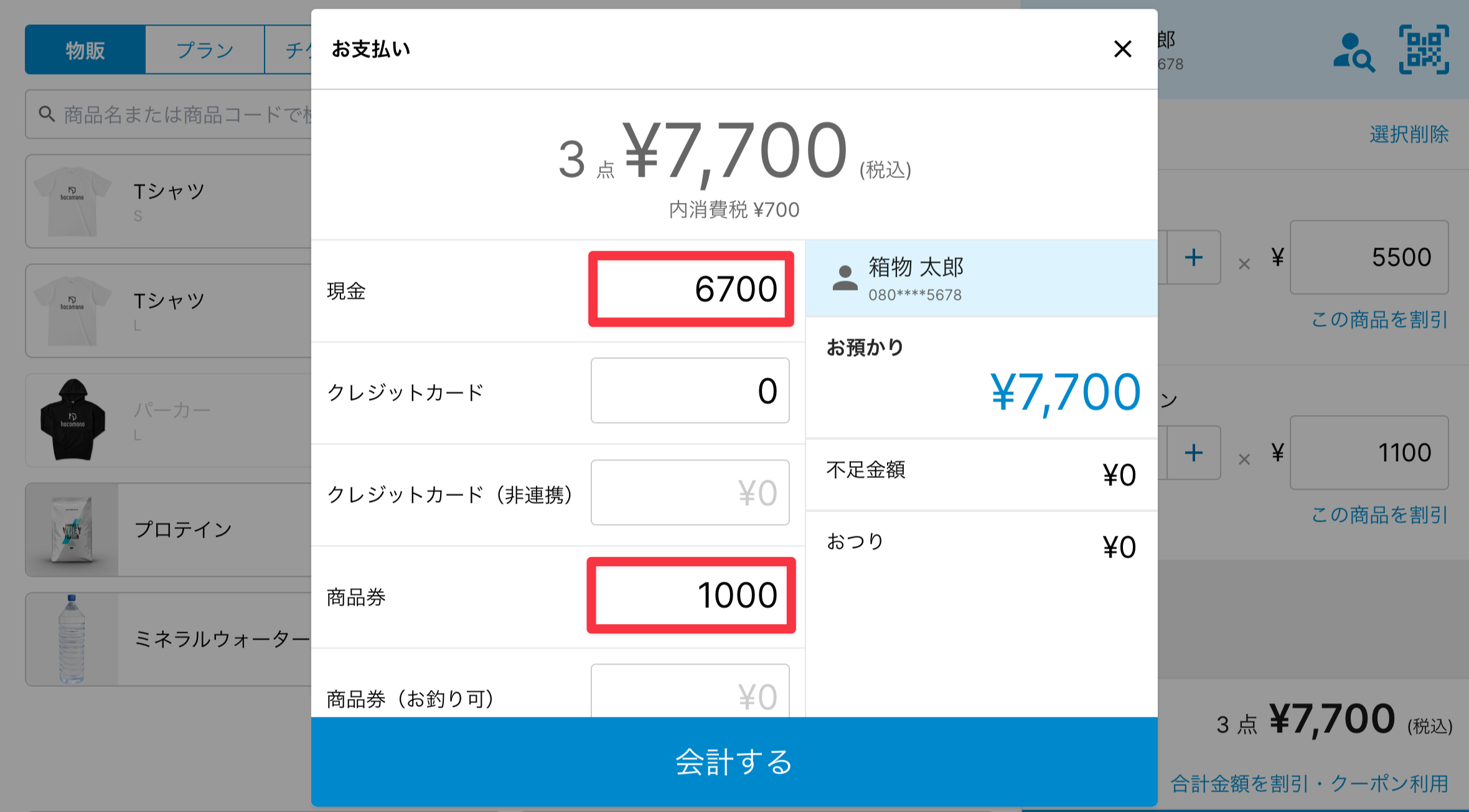Select the black パーカー product thumbnail
The height and width of the screenshot is (812, 1469).
72,420
